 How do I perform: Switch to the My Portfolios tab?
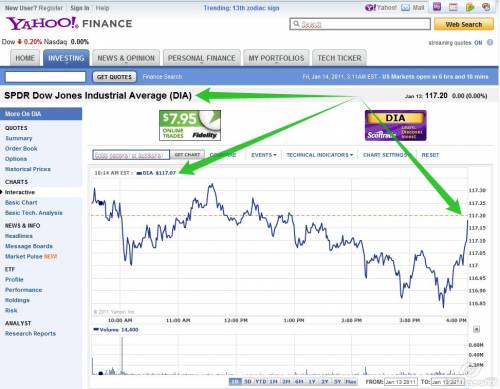click(x=276, y=58)
